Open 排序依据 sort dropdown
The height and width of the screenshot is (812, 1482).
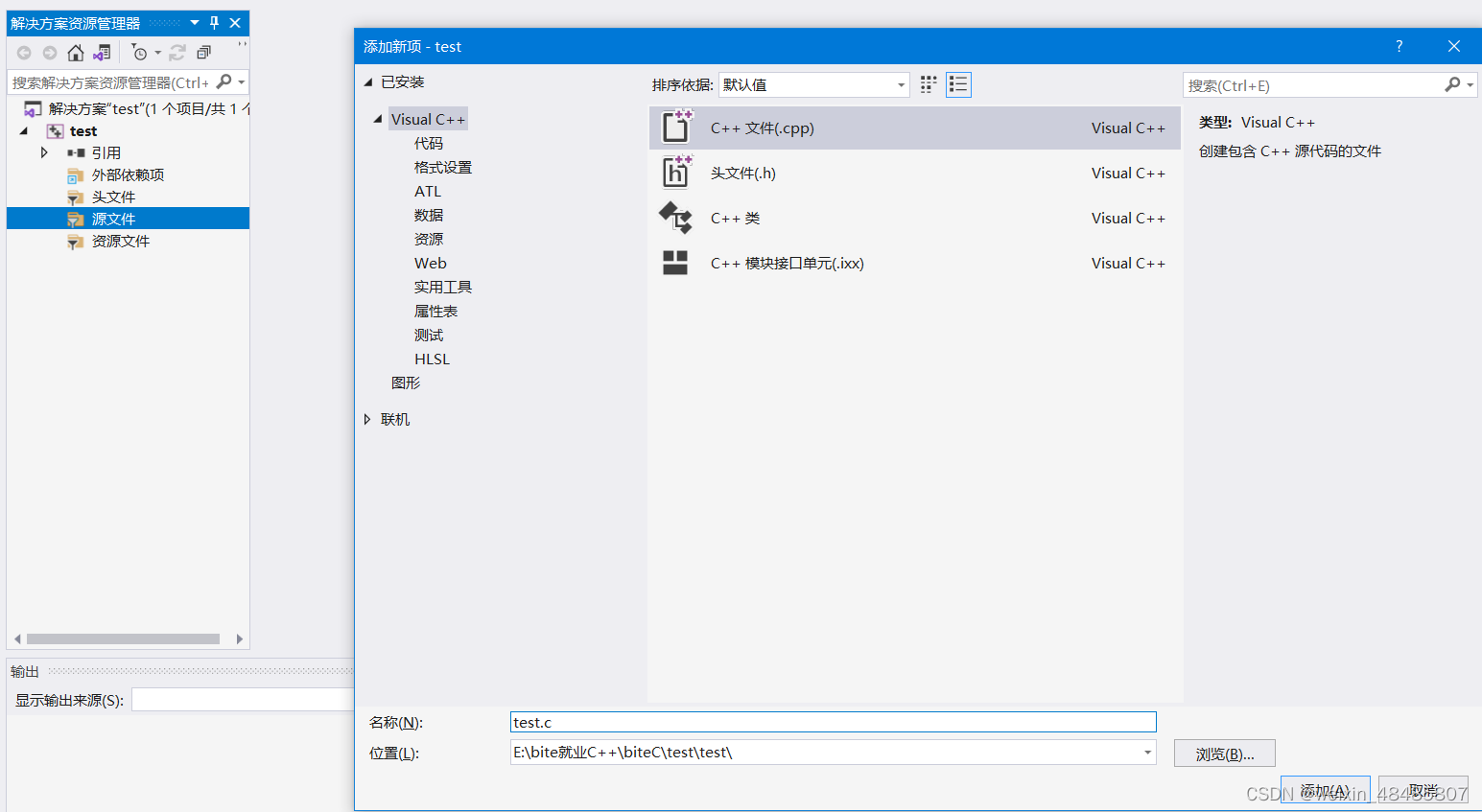coord(813,84)
